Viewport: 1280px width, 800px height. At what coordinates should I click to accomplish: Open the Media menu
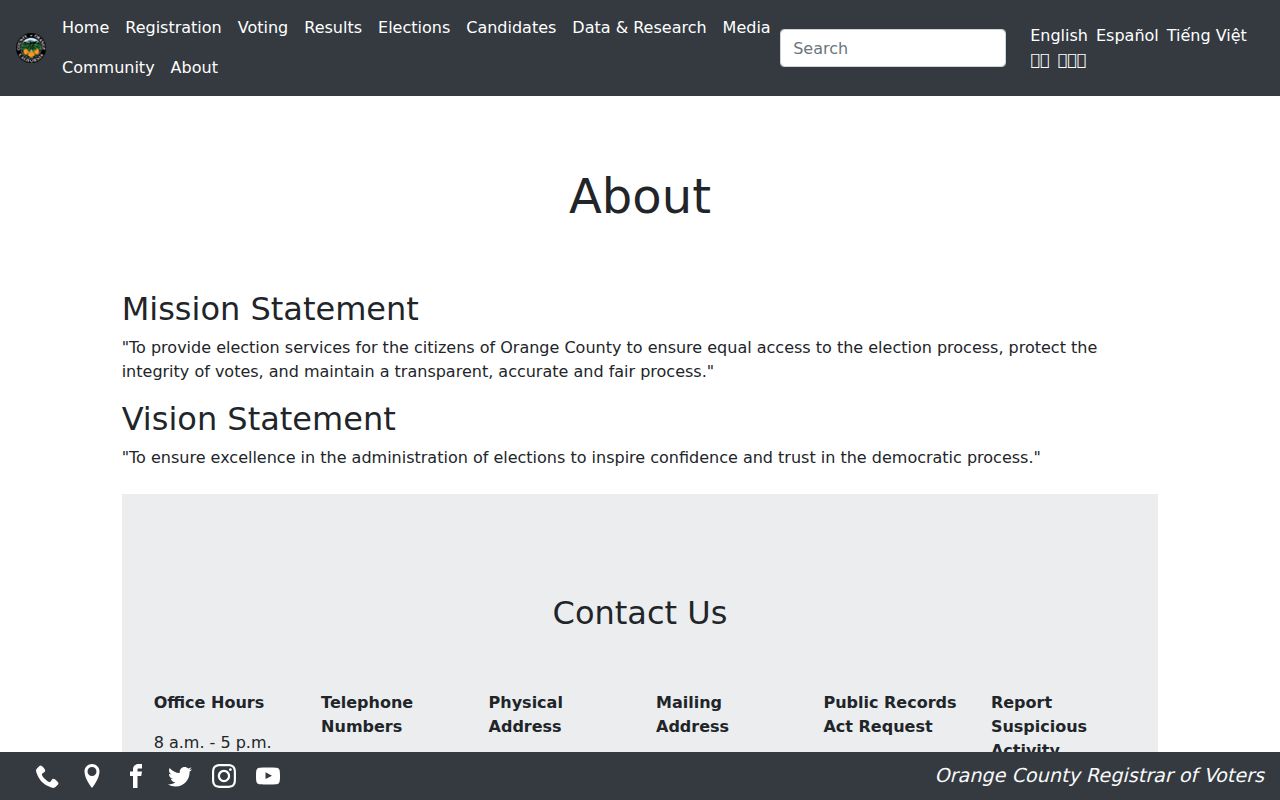[x=746, y=28]
